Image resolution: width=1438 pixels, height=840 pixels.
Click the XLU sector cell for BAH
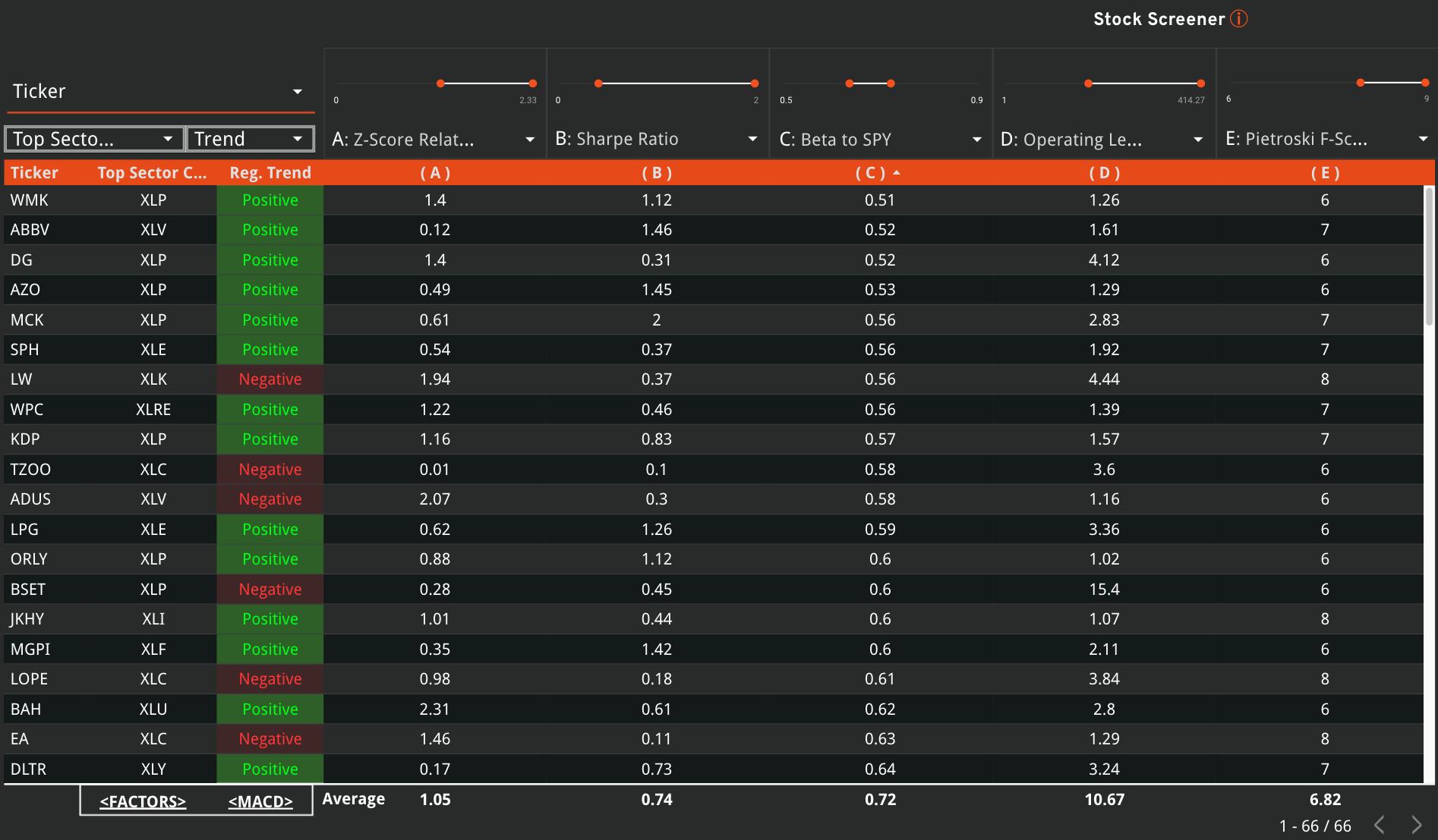click(x=153, y=709)
